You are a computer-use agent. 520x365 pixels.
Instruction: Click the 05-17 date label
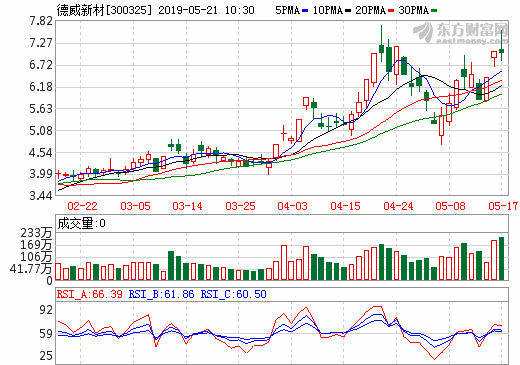(x=503, y=206)
